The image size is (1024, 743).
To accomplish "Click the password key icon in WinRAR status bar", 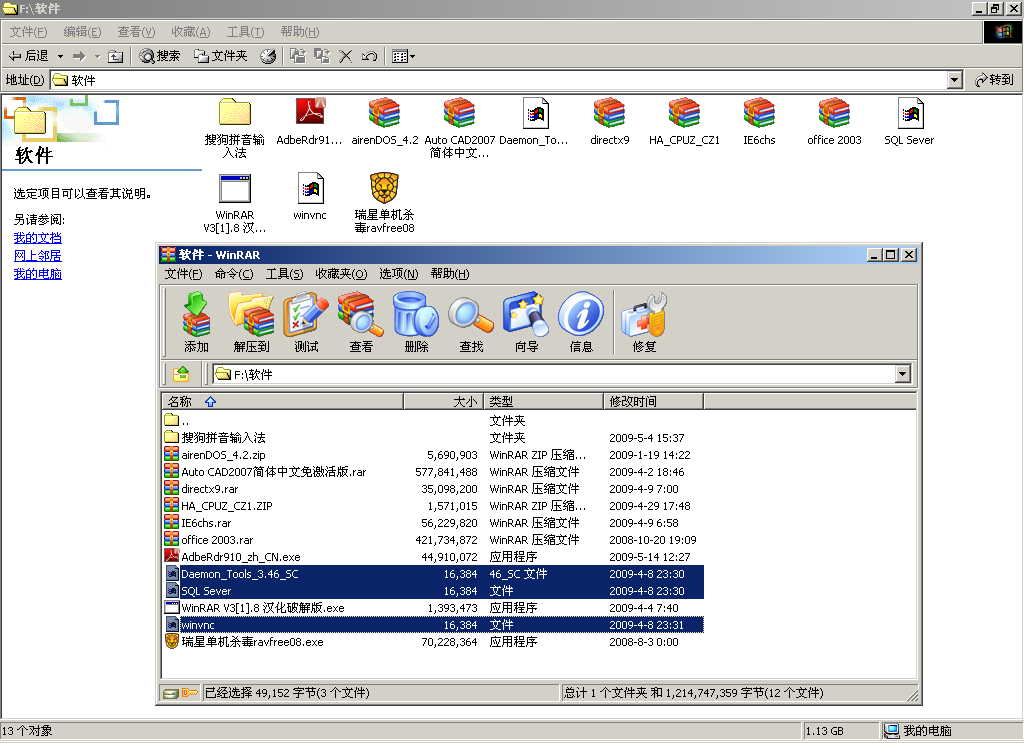I will [x=189, y=693].
